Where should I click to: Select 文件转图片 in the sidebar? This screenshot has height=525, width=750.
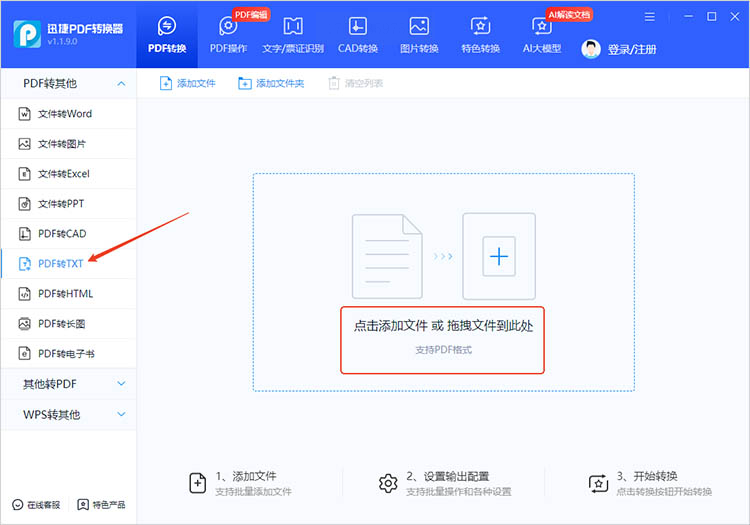pos(68,144)
